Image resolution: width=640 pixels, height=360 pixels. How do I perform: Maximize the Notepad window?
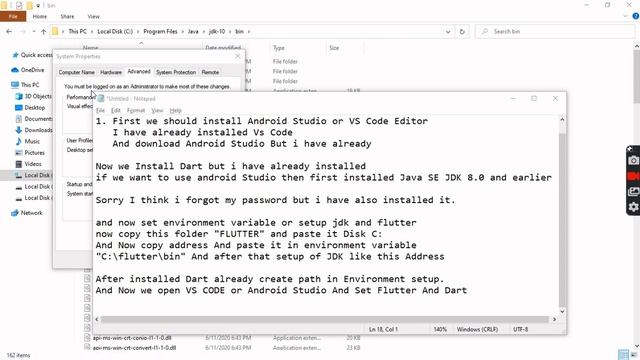click(x=534, y=98)
